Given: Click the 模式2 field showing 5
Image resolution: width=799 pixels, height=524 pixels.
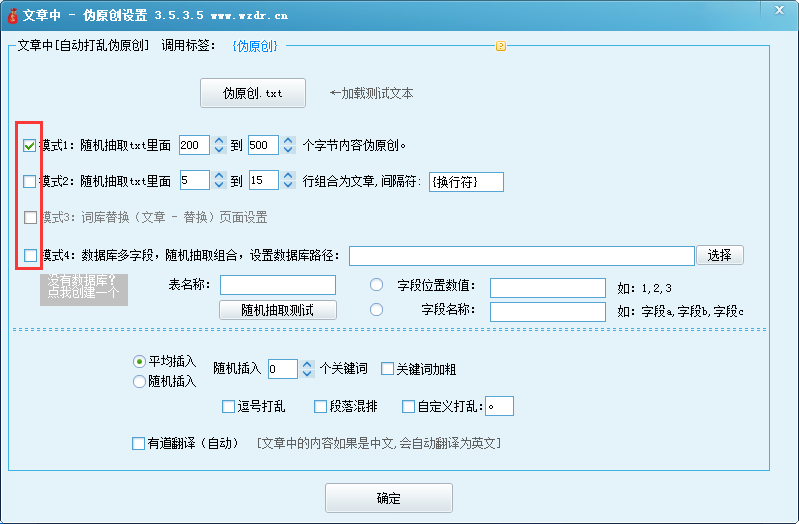Looking at the screenshot, I should click(195, 180).
